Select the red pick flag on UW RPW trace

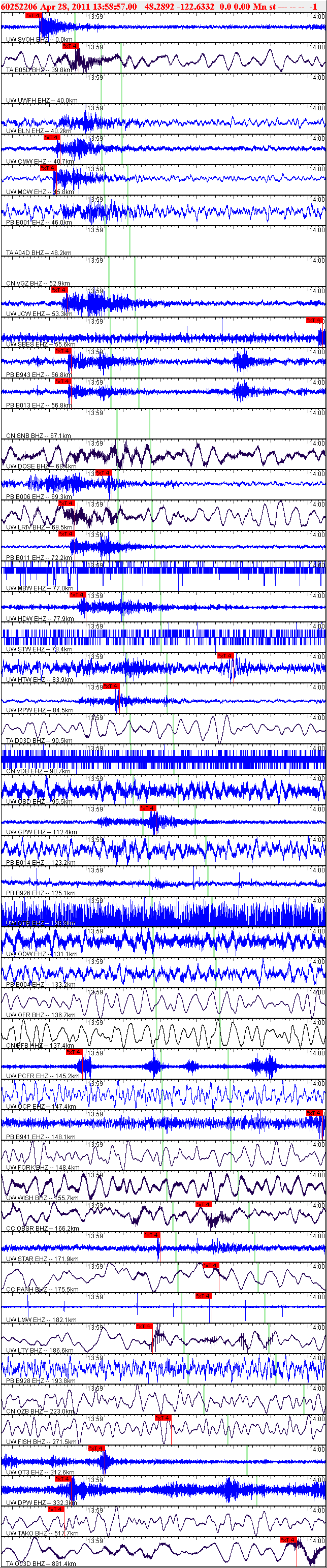click(111, 686)
